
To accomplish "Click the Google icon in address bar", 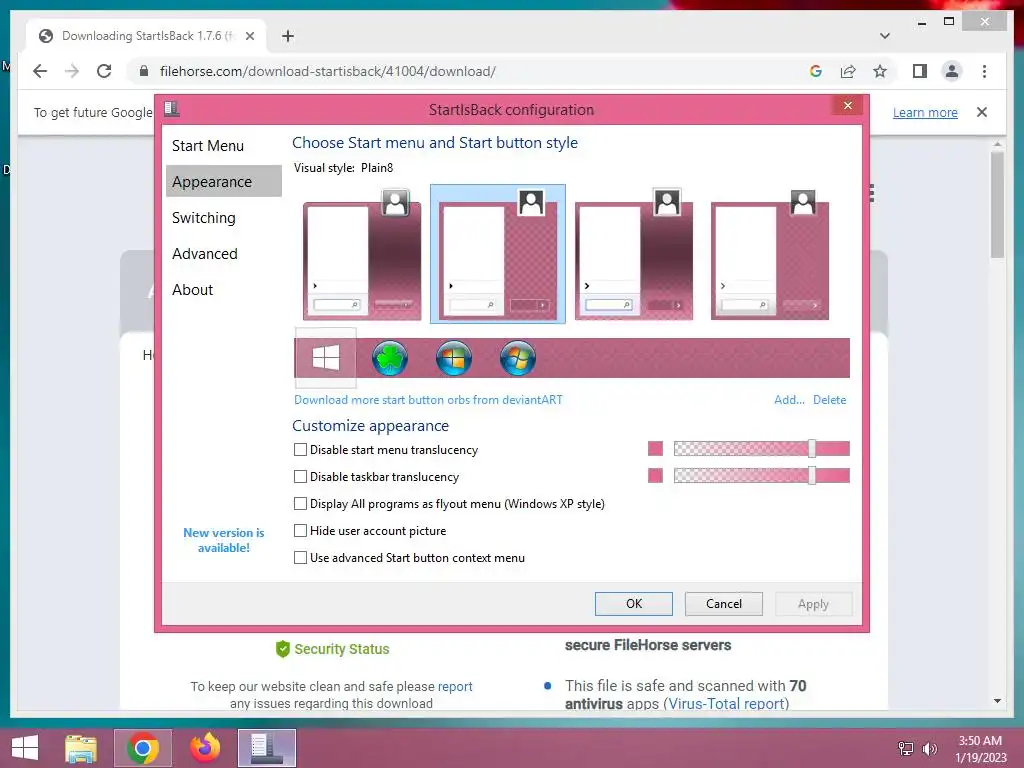I will pos(816,71).
